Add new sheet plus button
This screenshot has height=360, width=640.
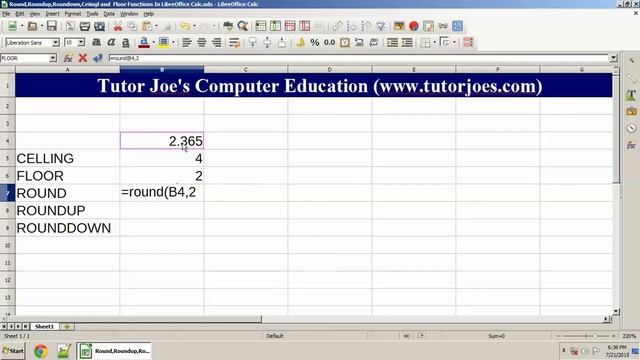pos(67,327)
